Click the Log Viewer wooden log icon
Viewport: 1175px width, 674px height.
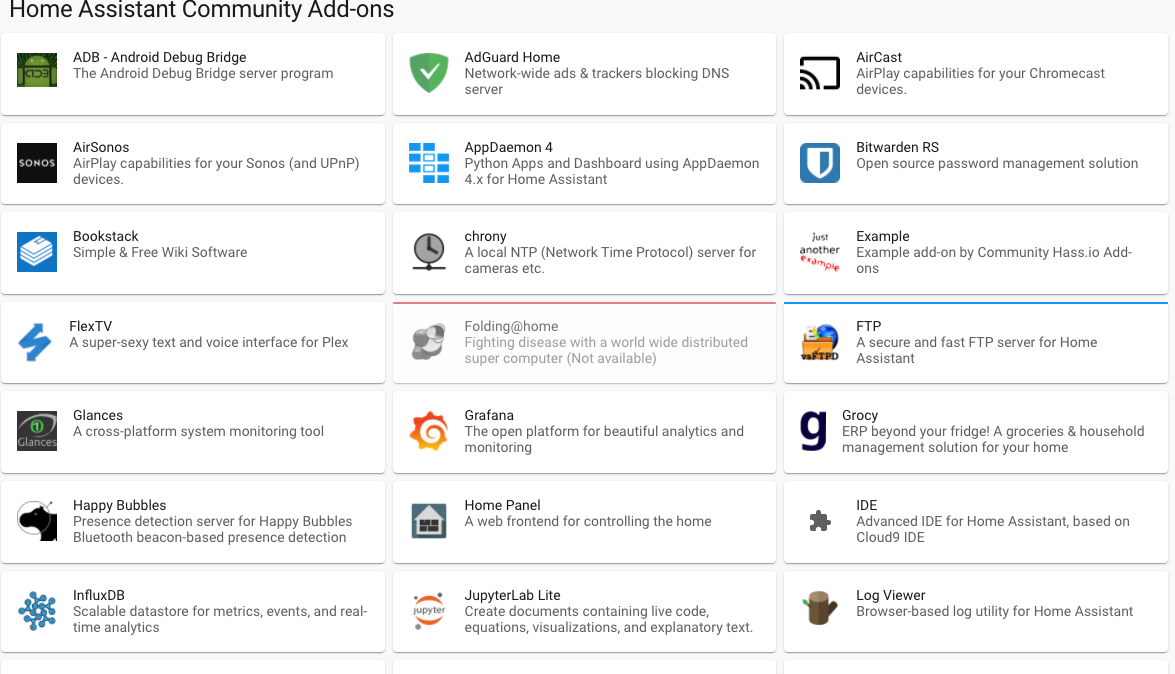(820, 608)
